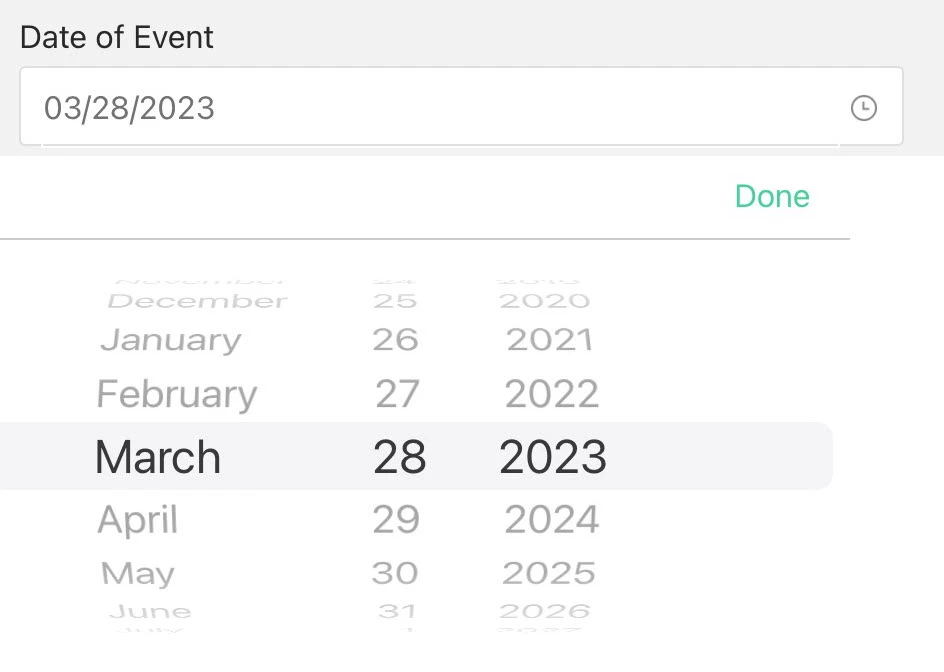Select day 27 in the day wheel
This screenshot has width=944, height=672.
pyautogui.click(x=397, y=394)
